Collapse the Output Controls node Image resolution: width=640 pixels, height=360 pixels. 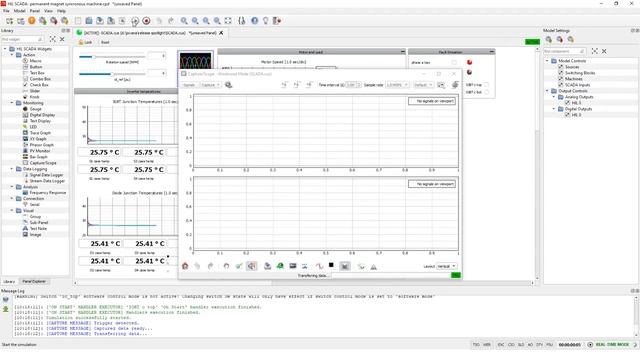click(547, 91)
